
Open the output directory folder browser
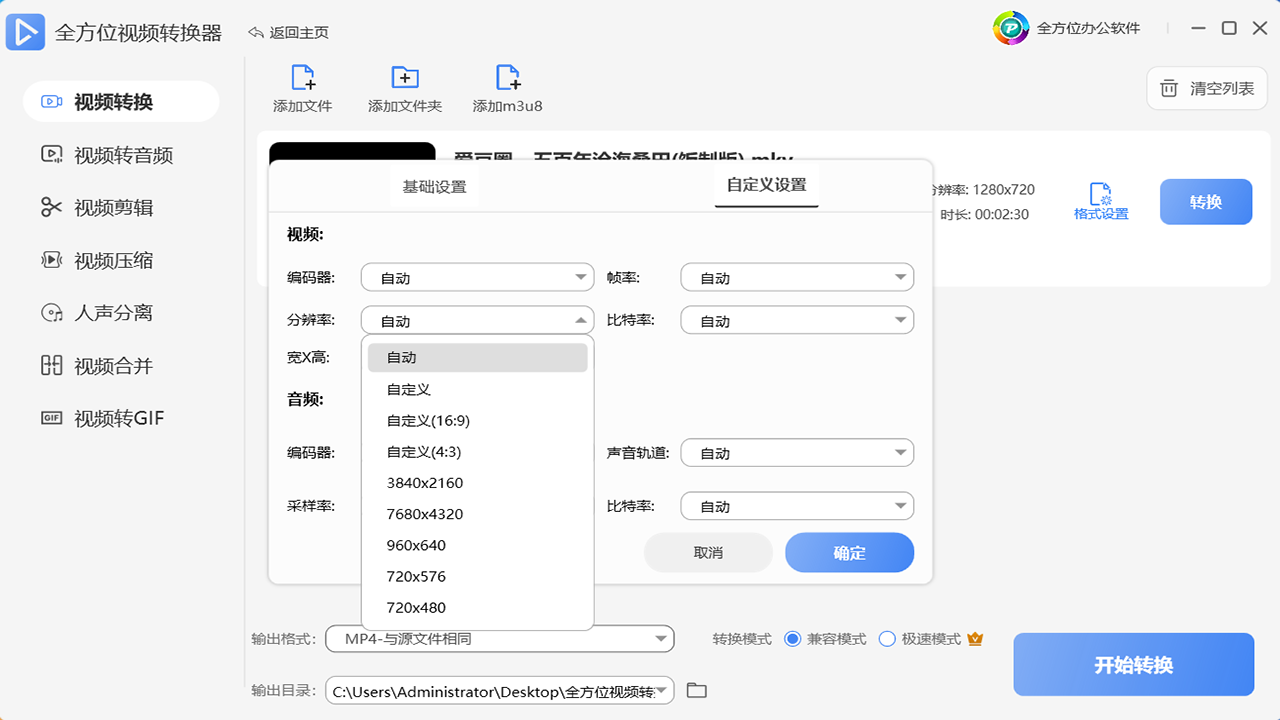pos(697,690)
